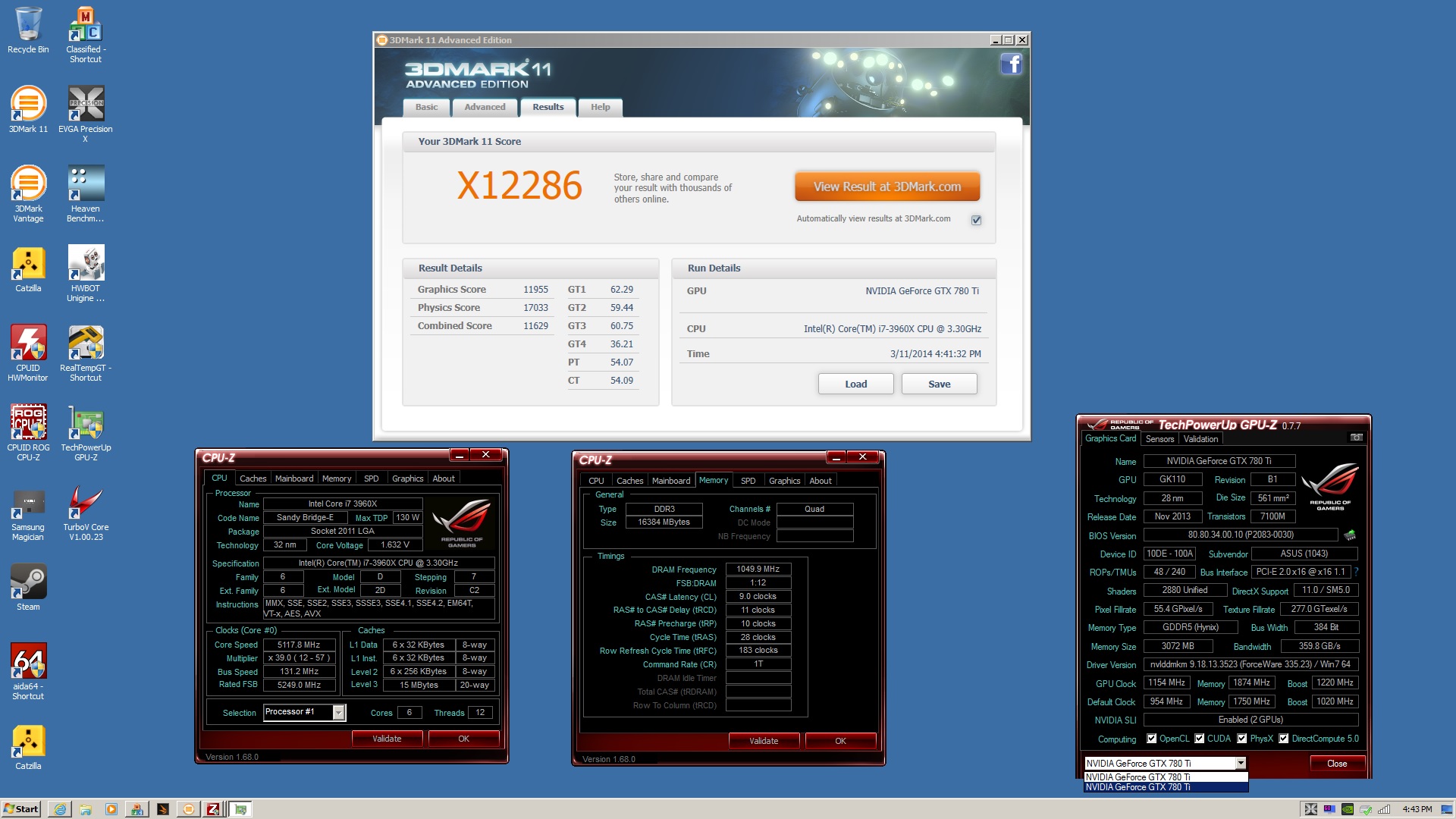Open the Steam desktop icon

[28, 588]
